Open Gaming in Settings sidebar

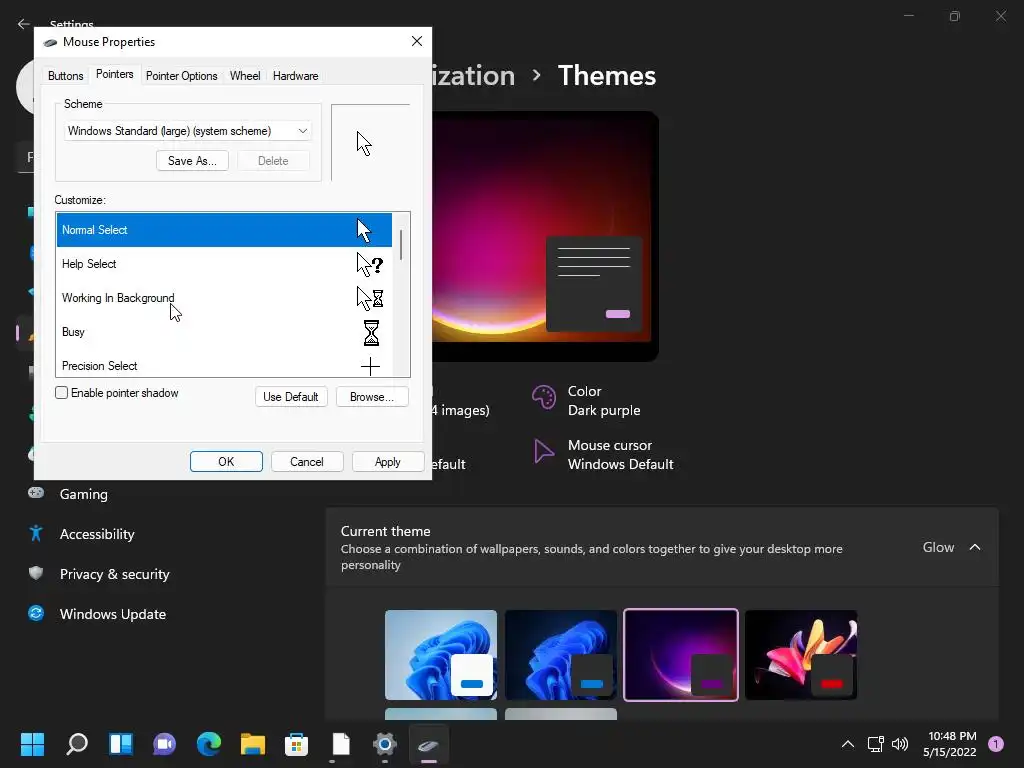(84, 494)
